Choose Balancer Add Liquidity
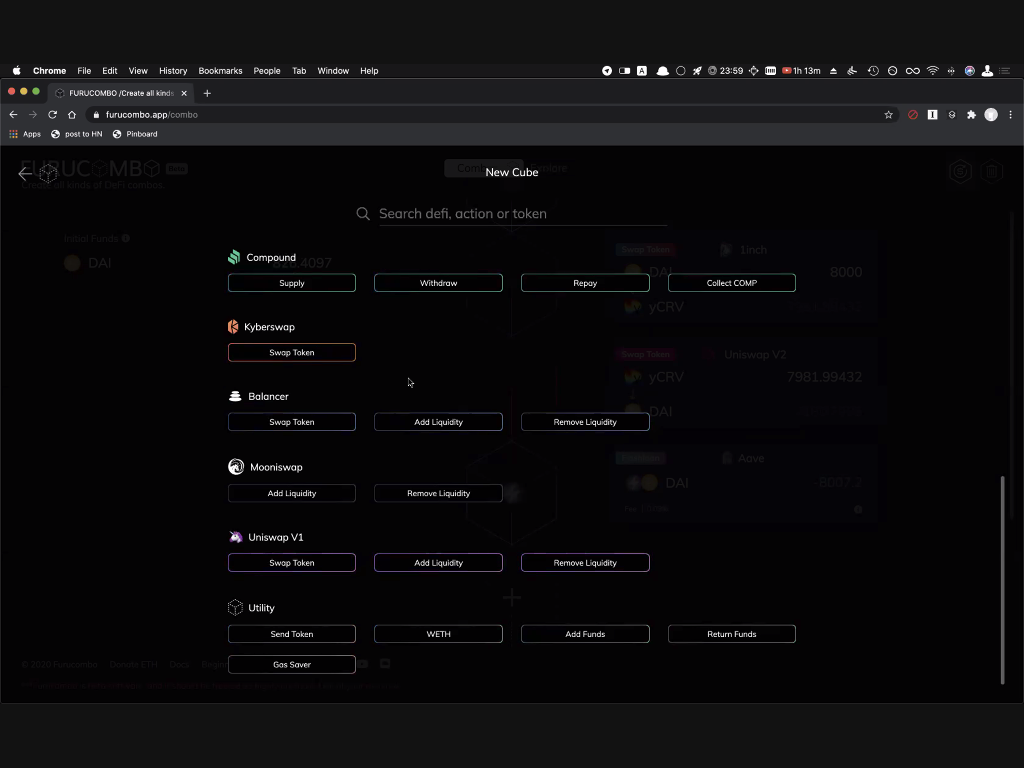 (438, 422)
